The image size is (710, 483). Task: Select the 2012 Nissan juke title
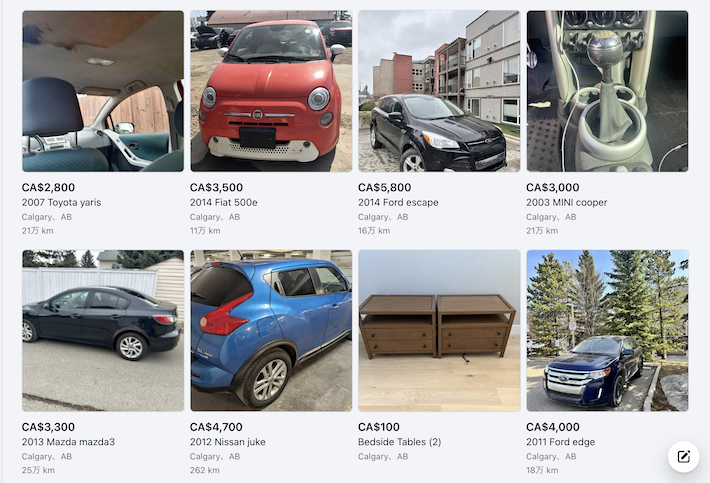(x=228, y=442)
